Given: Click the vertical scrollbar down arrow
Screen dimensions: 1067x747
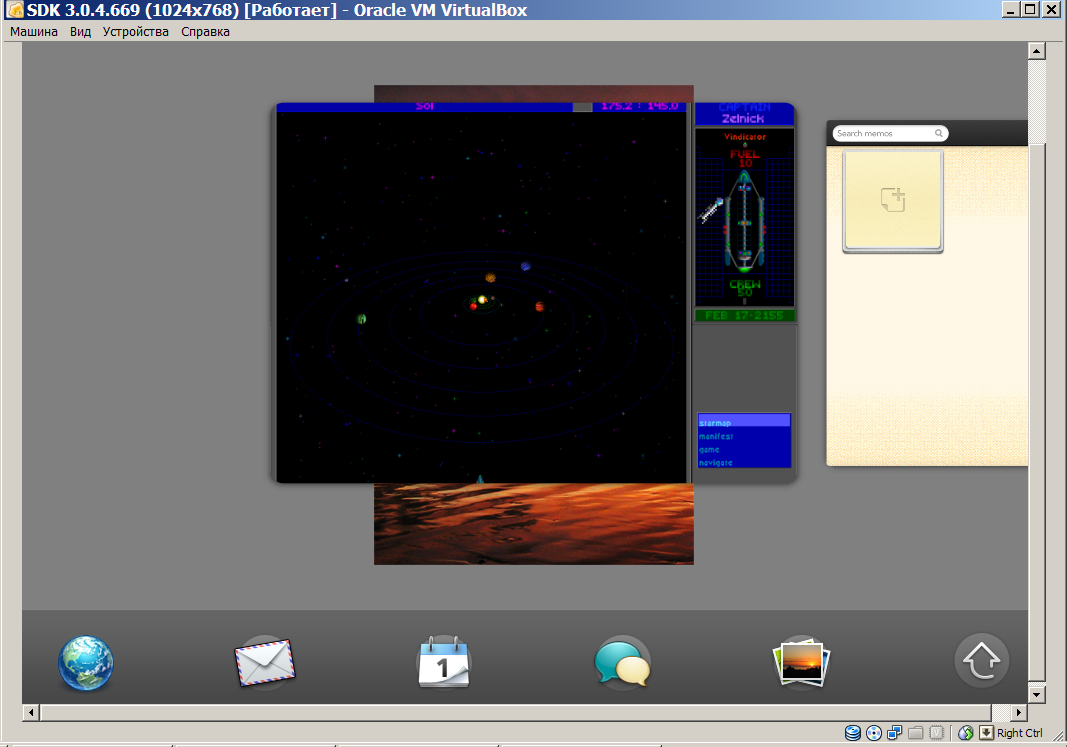Looking at the screenshot, I should 1036,694.
